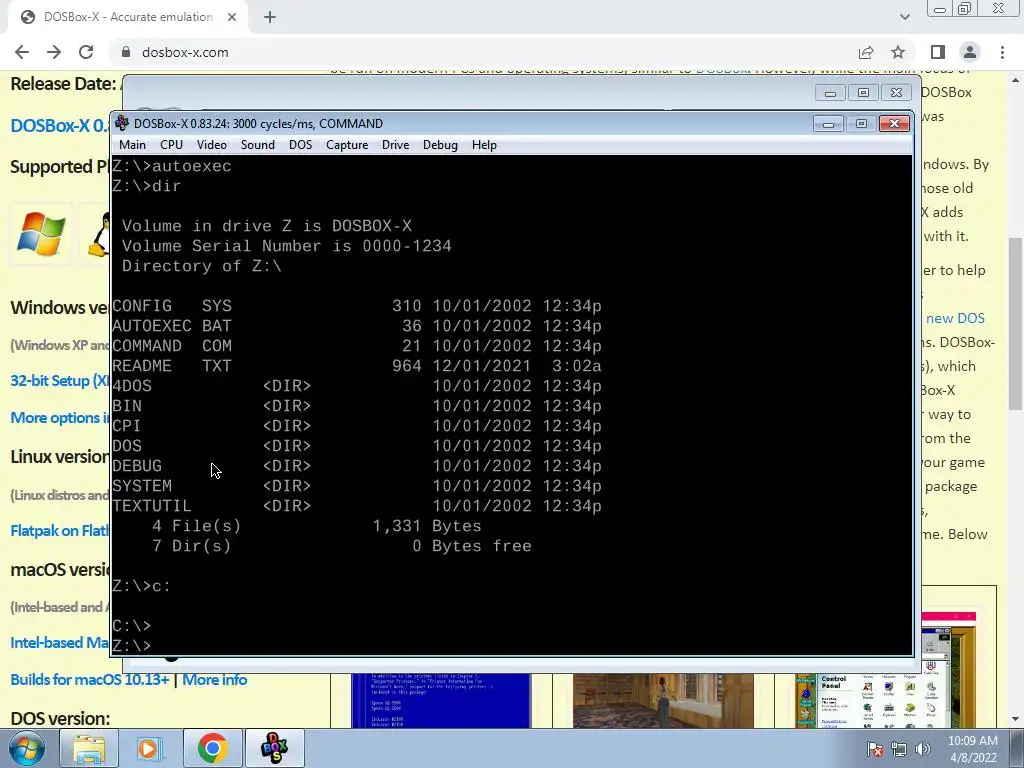Open the Debug menu

[440, 145]
